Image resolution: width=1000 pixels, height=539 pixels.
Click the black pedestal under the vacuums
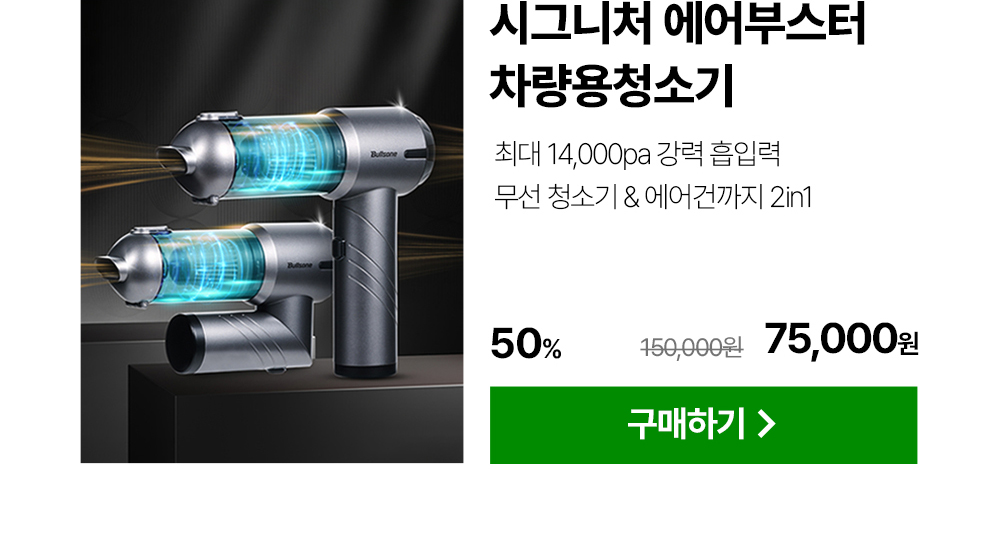pyautogui.click(x=295, y=417)
